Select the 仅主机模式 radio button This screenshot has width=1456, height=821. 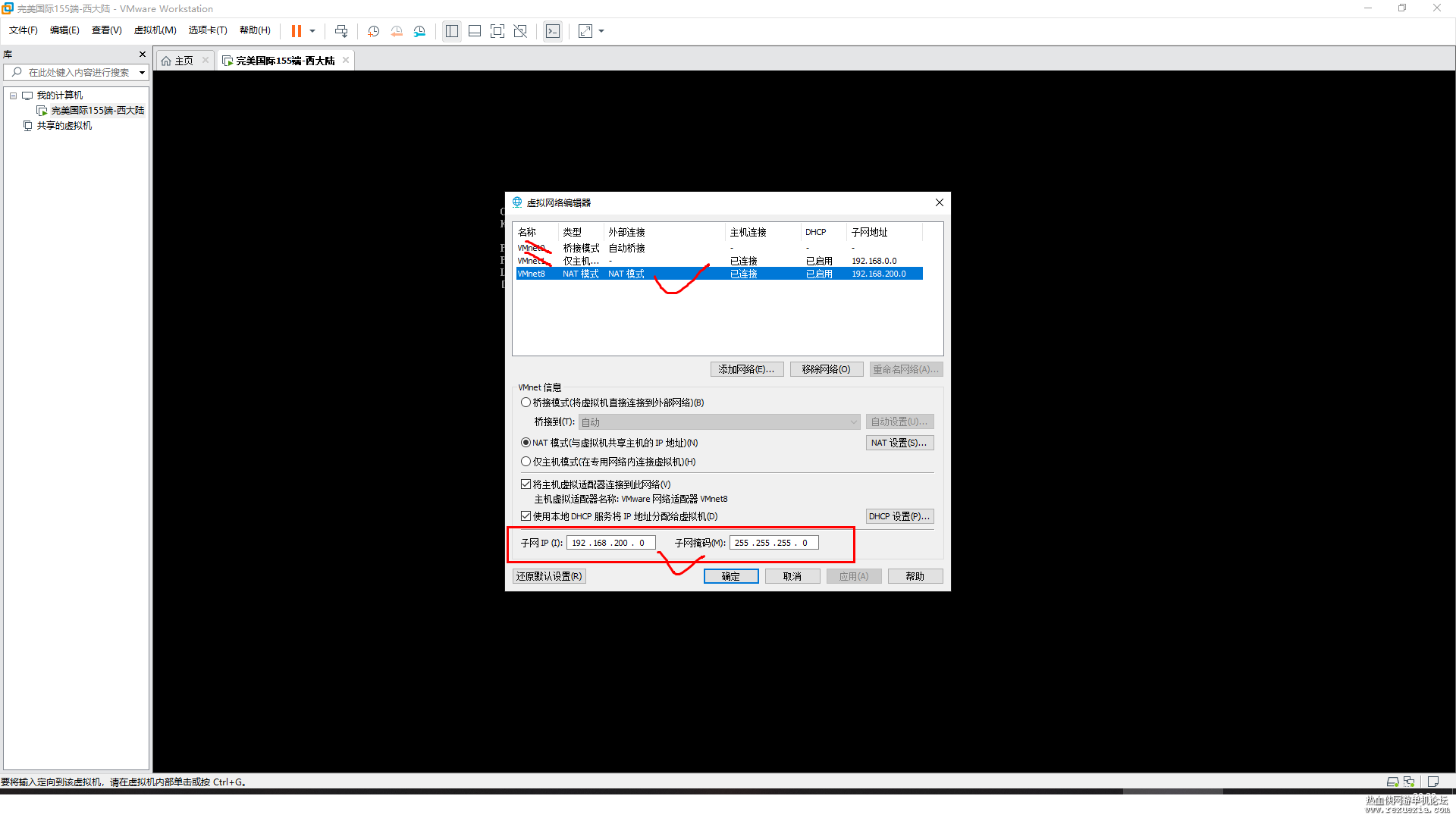pyautogui.click(x=526, y=462)
